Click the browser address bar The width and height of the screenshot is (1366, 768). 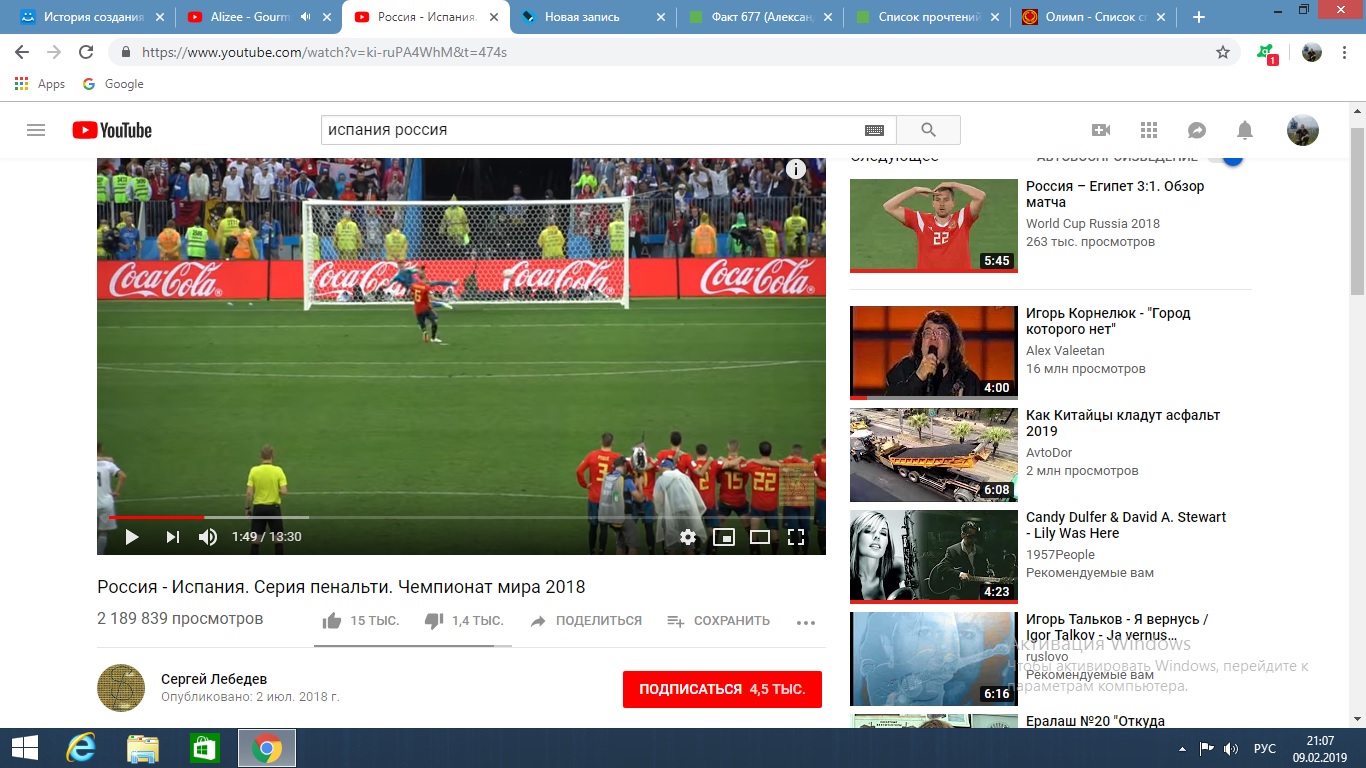click(660, 52)
